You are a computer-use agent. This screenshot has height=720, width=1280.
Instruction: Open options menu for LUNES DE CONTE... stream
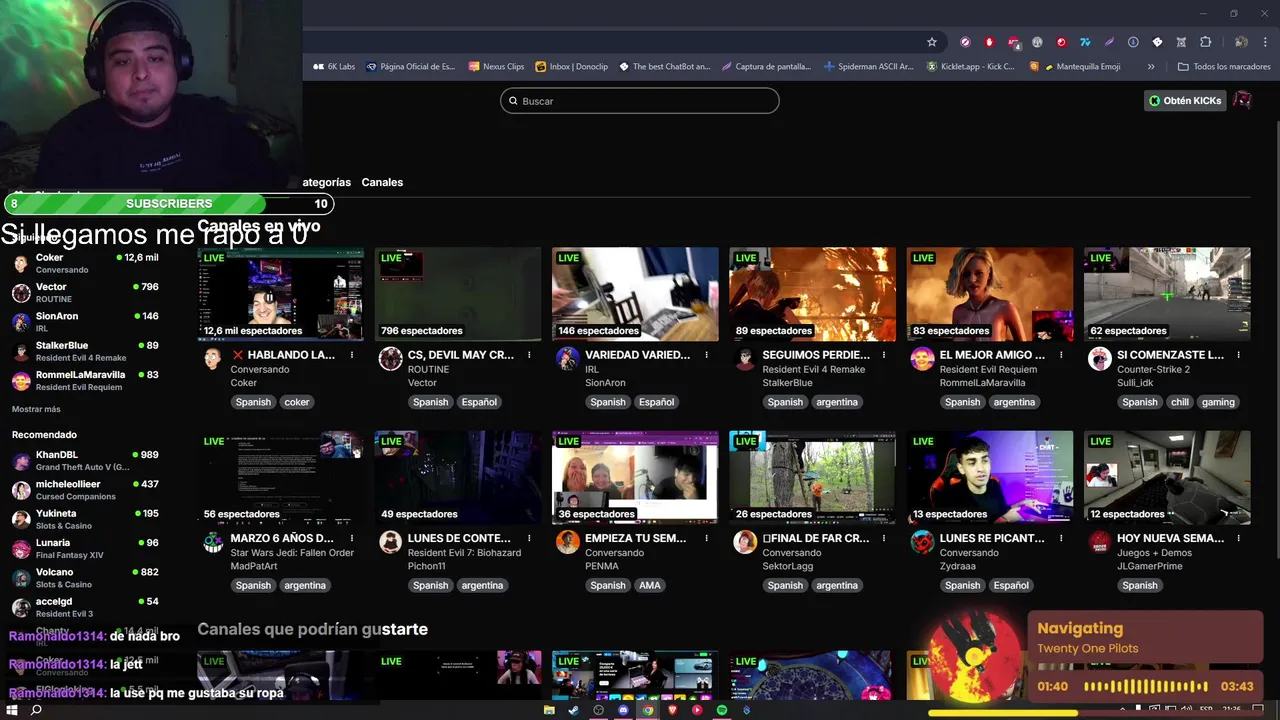coord(529,538)
